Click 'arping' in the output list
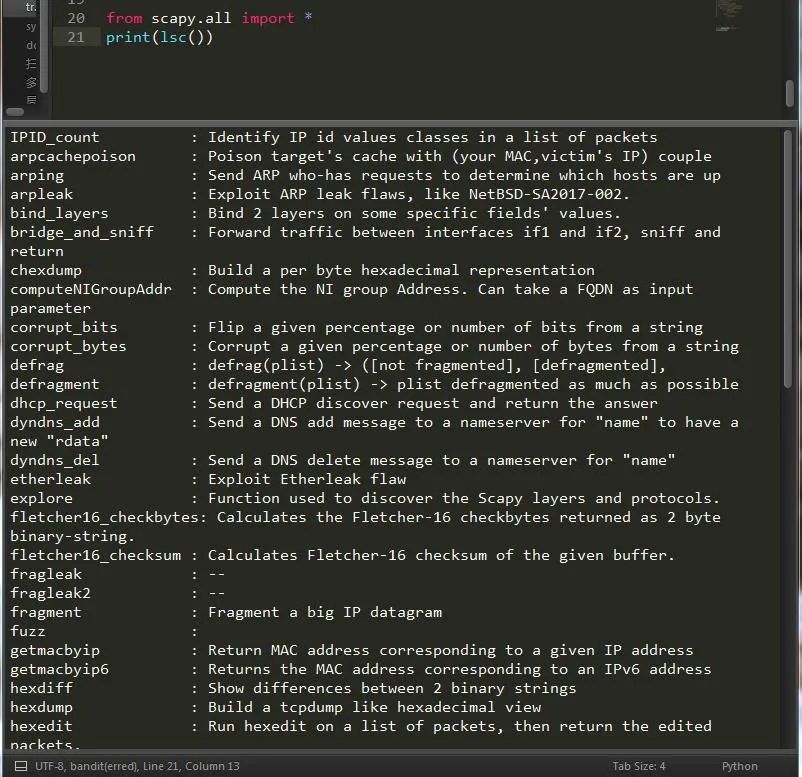This screenshot has height=777, width=802. click(x=37, y=175)
